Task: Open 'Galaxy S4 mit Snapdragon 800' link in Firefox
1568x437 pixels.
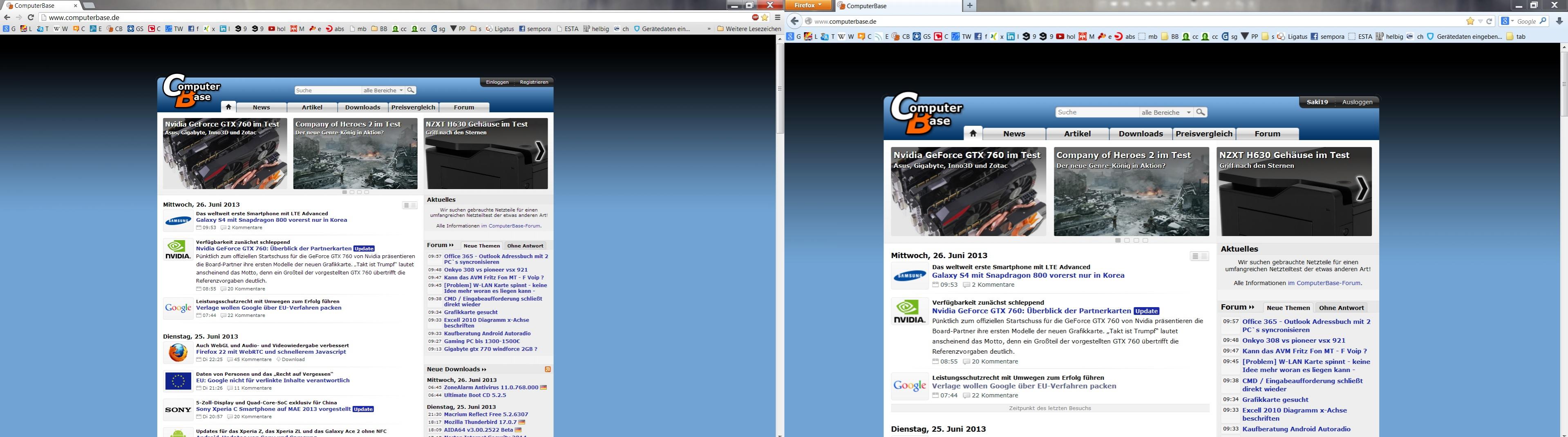Action: [x=1028, y=275]
